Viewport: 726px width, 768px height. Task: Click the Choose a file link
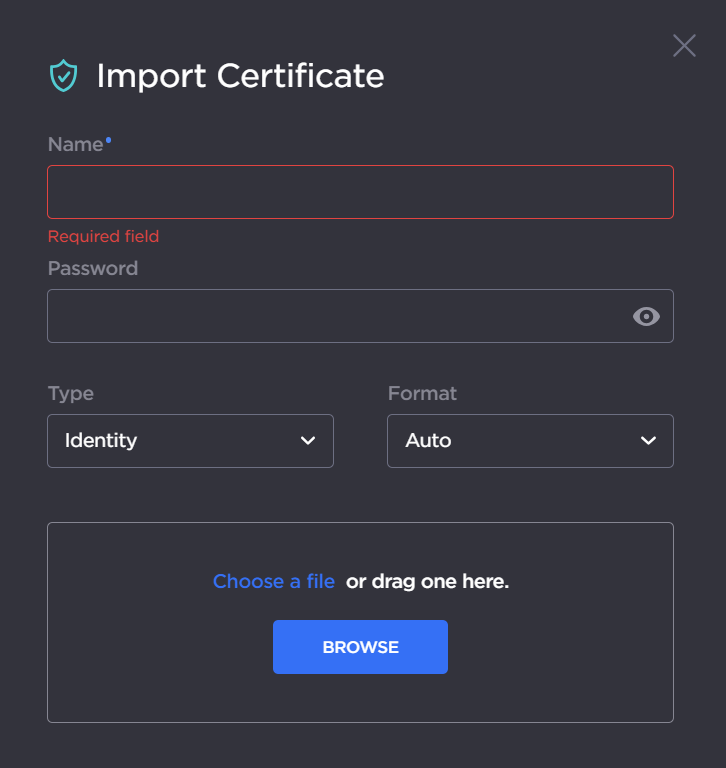273,581
